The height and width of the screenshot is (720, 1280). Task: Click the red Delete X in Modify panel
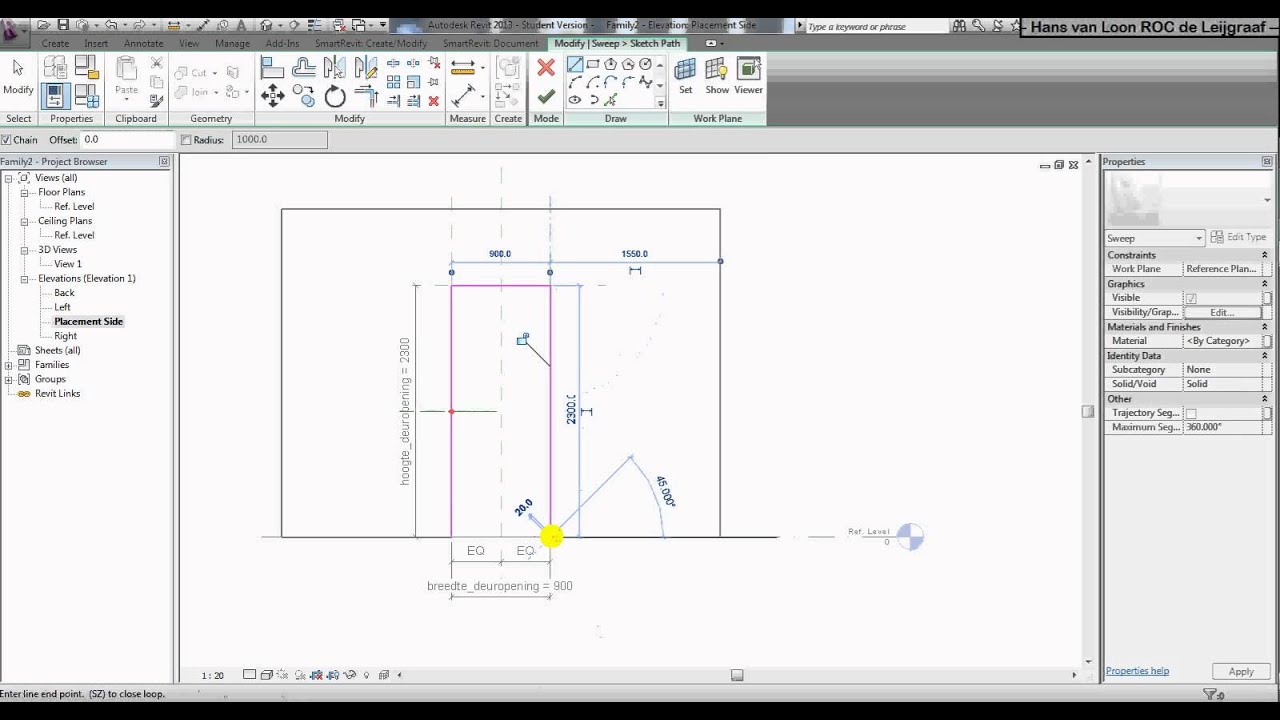point(434,100)
